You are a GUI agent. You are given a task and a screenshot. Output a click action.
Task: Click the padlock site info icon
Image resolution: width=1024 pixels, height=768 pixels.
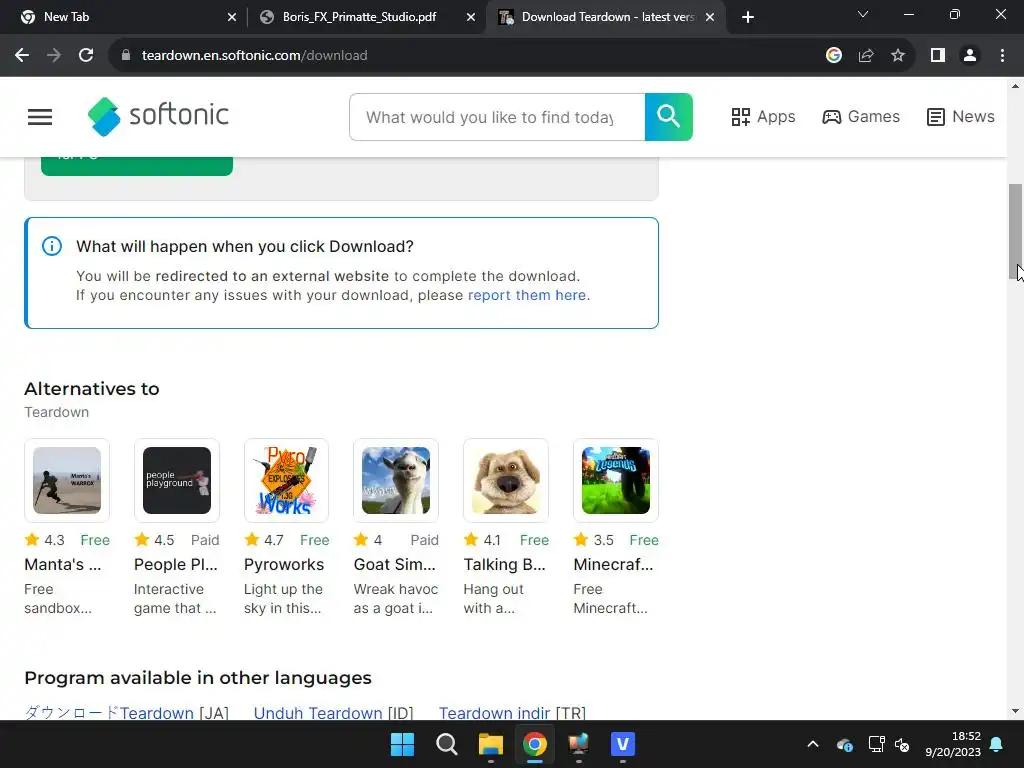pos(126,56)
